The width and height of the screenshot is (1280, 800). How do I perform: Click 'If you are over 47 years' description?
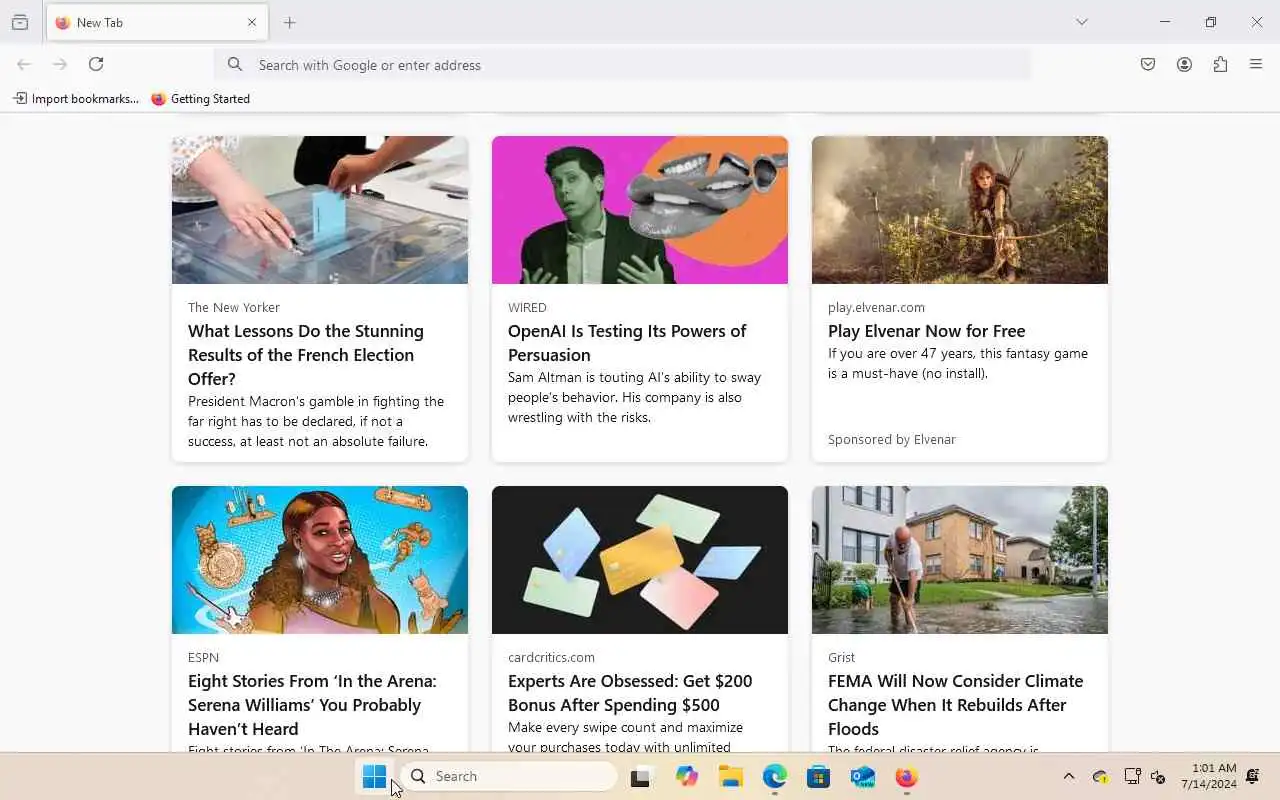coord(958,363)
